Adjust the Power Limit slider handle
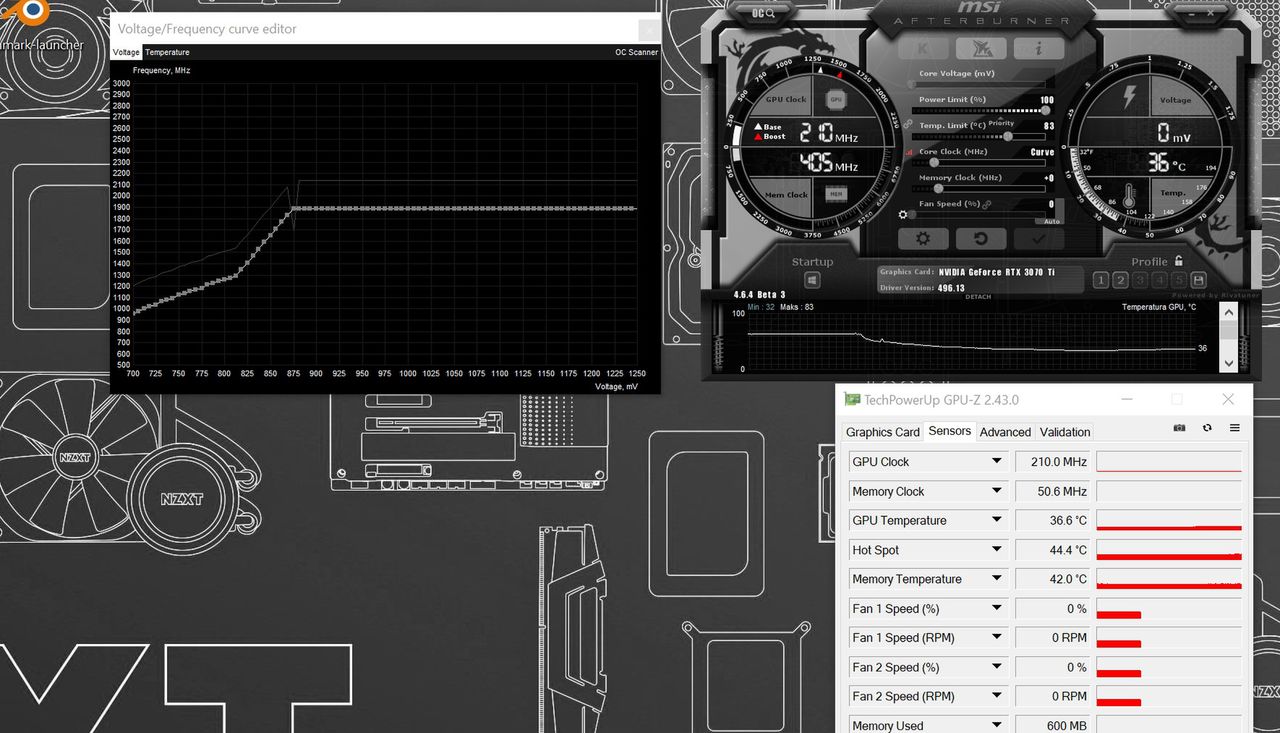Image resolution: width=1280 pixels, height=733 pixels. point(1045,110)
